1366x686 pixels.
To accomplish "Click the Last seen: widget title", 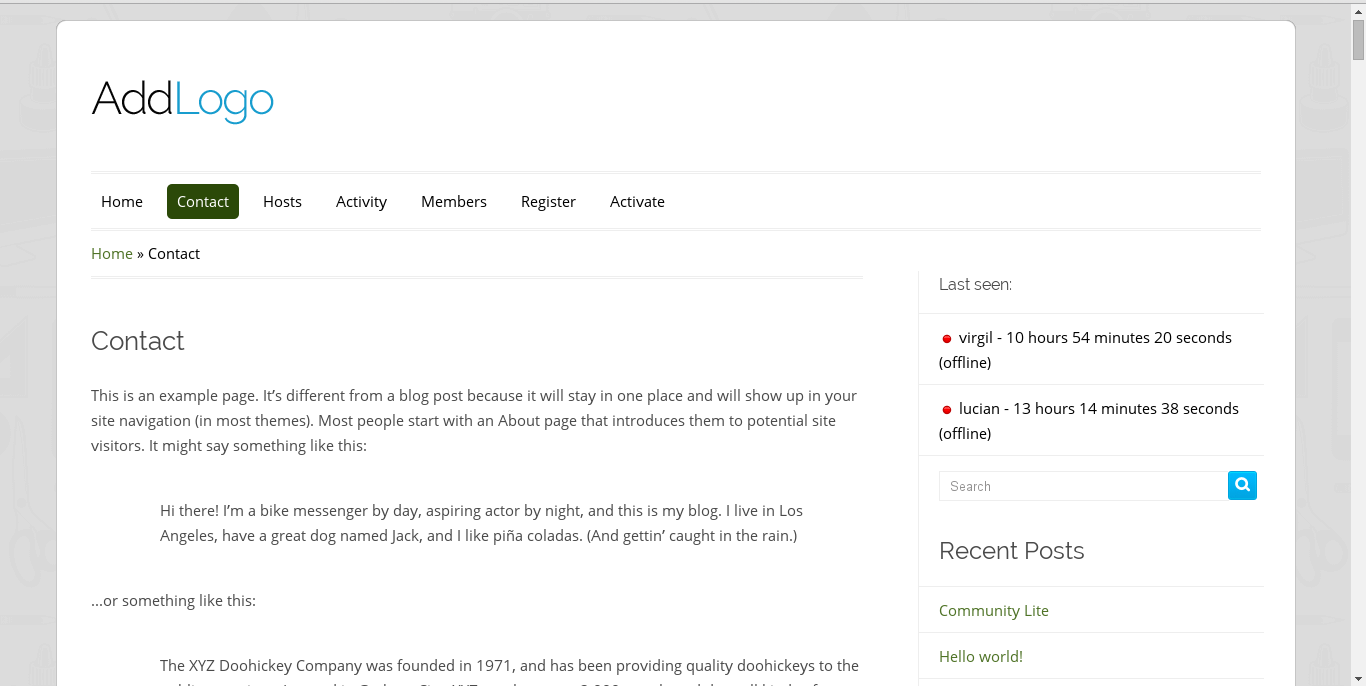I will point(975,284).
